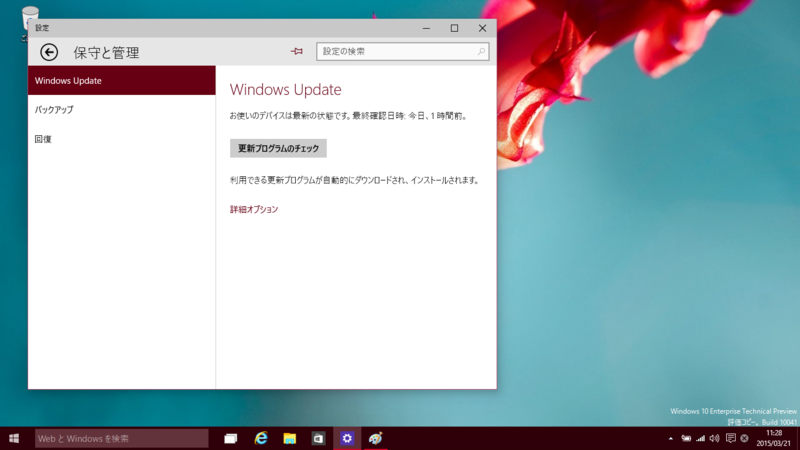Viewport: 800px width, 450px height.
Task: Minimize the 設定 window
Action: point(426,28)
